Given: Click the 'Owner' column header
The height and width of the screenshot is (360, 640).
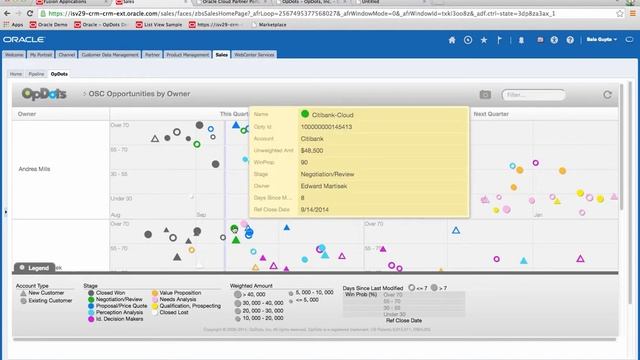Looking at the screenshot, I should tap(27, 114).
